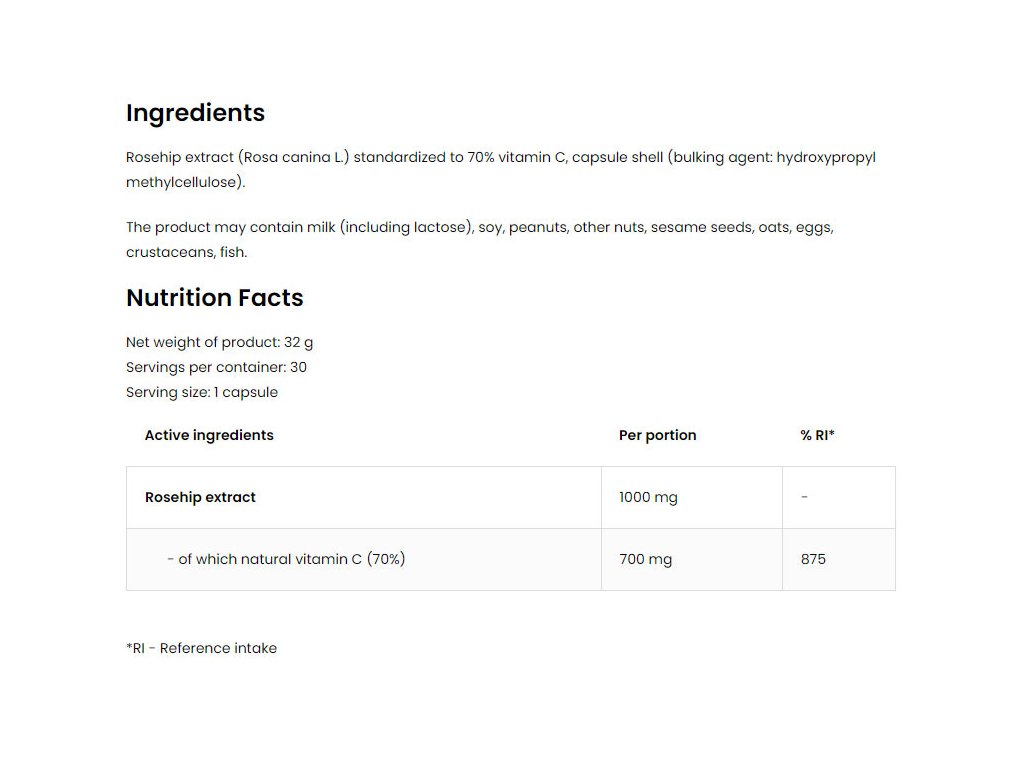The height and width of the screenshot is (768, 1024).
Task: Click the Serving size: 1 capsule text
Action: point(202,392)
